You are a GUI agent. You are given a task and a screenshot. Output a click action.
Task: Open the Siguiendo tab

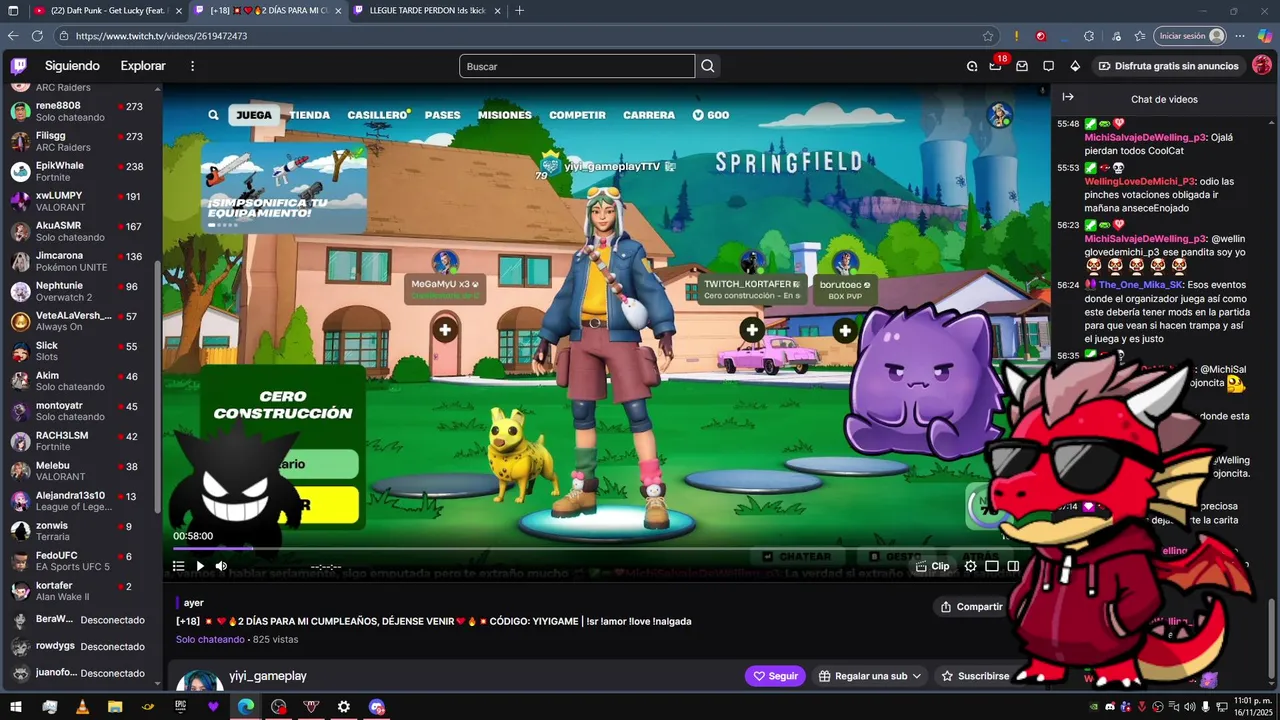pos(72,66)
